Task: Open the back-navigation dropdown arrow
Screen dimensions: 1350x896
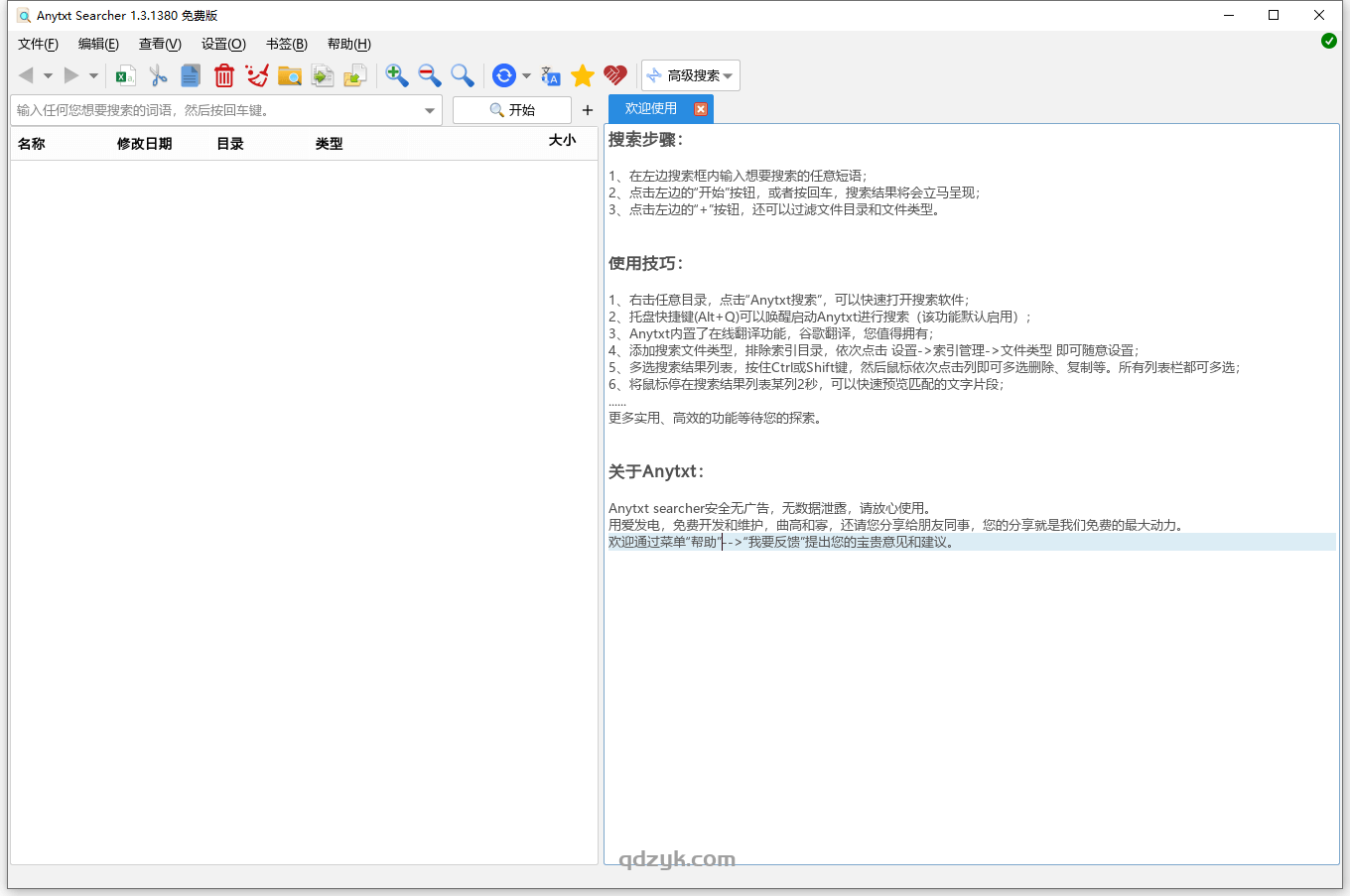Action: click(47, 74)
